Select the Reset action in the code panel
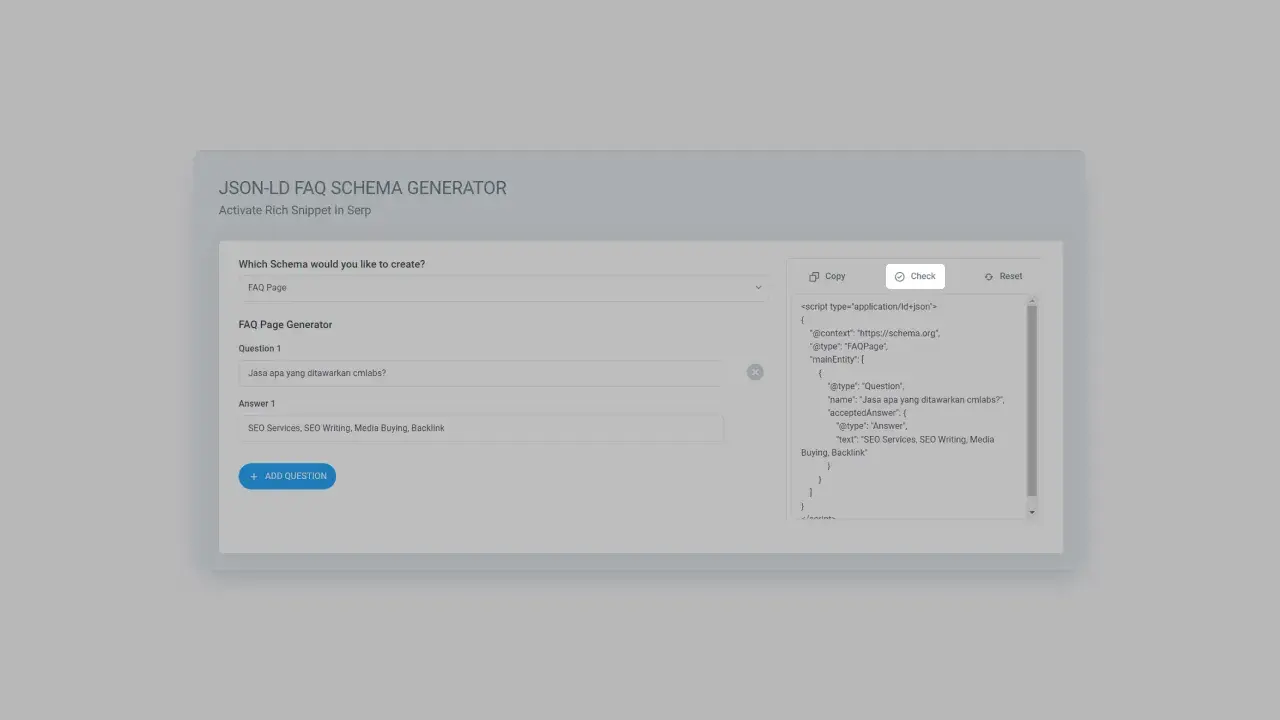This screenshot has height=720, width=1280. tap(1002, 276)
